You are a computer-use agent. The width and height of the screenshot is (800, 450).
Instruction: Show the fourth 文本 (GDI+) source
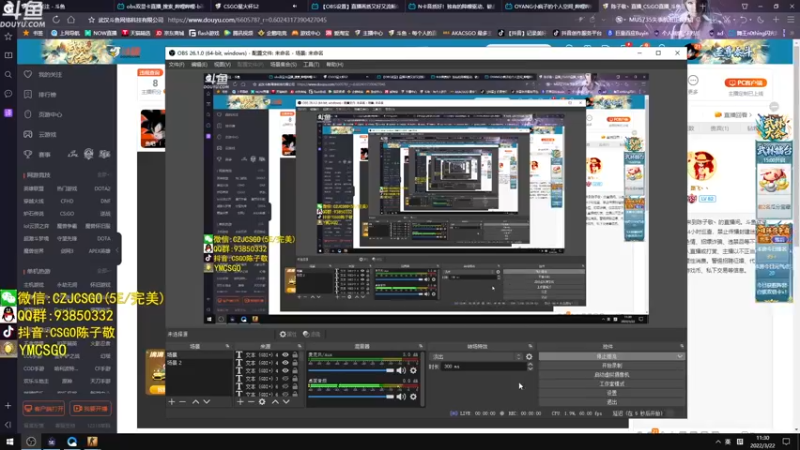click(x=285, y=379)
